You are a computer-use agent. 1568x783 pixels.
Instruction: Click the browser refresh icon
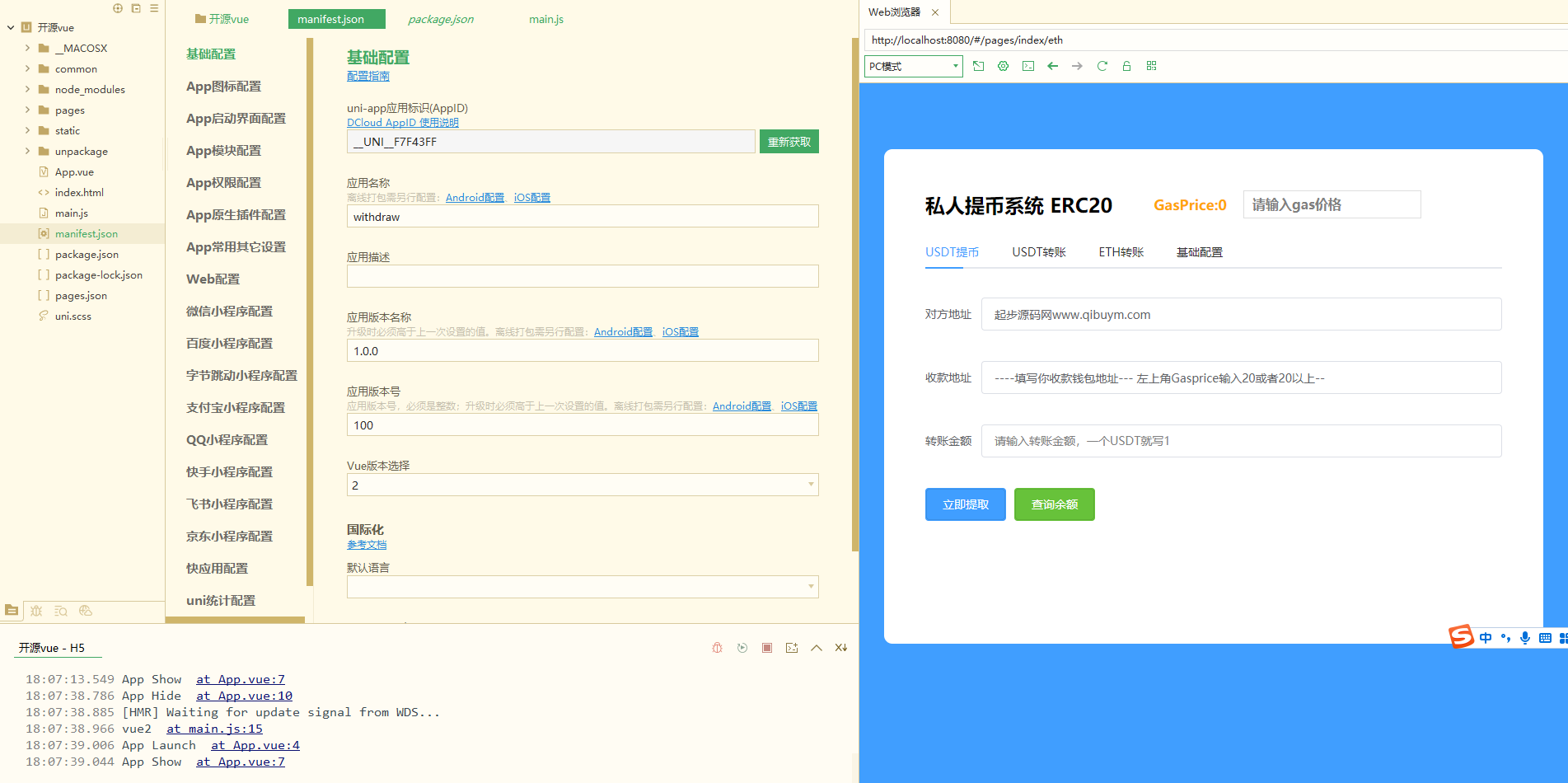coord(1102,66)
